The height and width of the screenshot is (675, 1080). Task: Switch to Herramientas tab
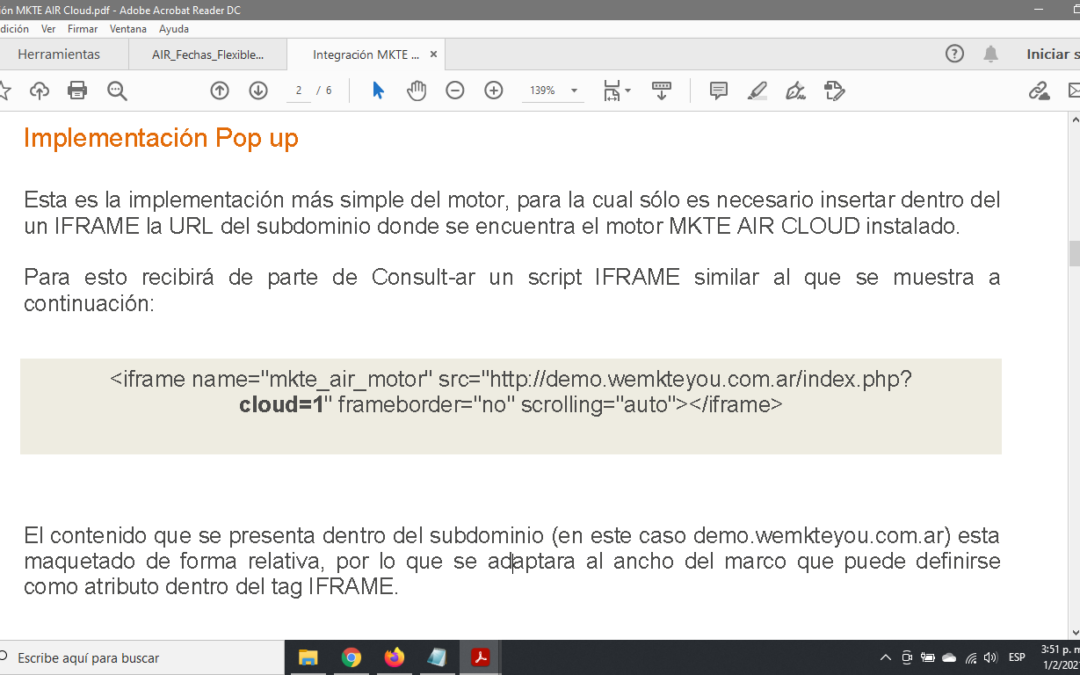tap(59, 54)
